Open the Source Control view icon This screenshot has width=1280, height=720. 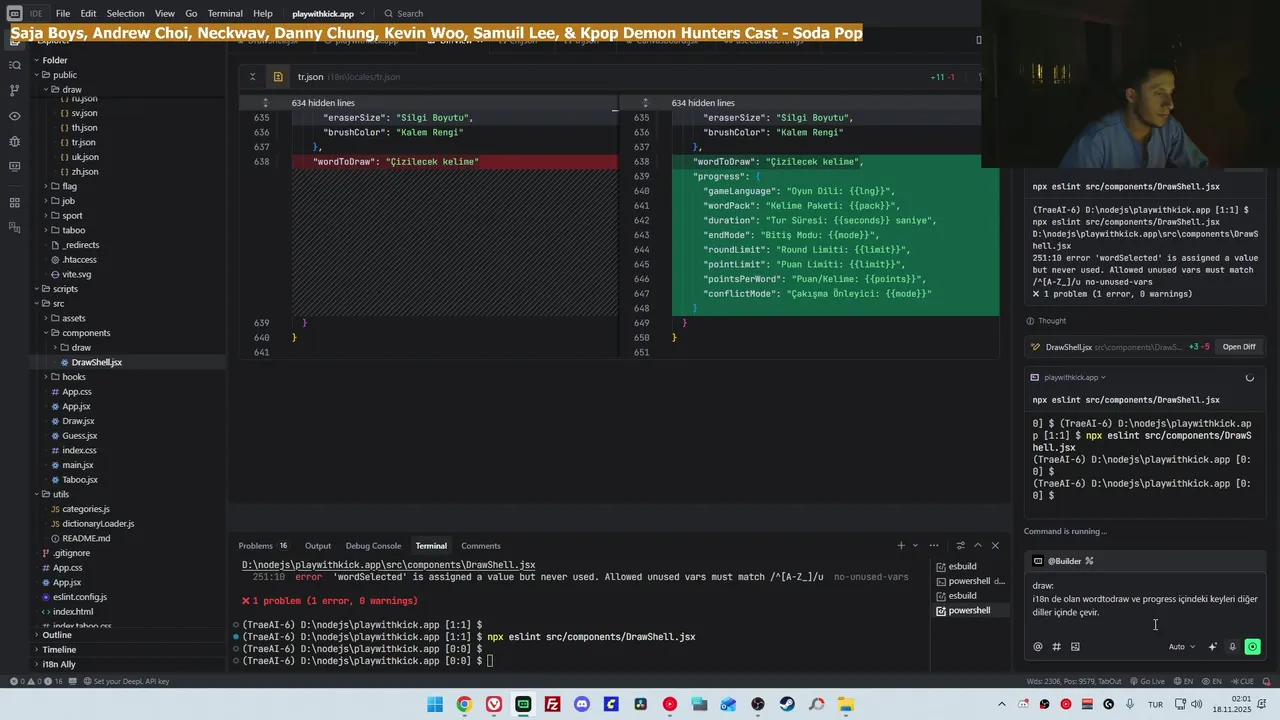pos(14,90)
